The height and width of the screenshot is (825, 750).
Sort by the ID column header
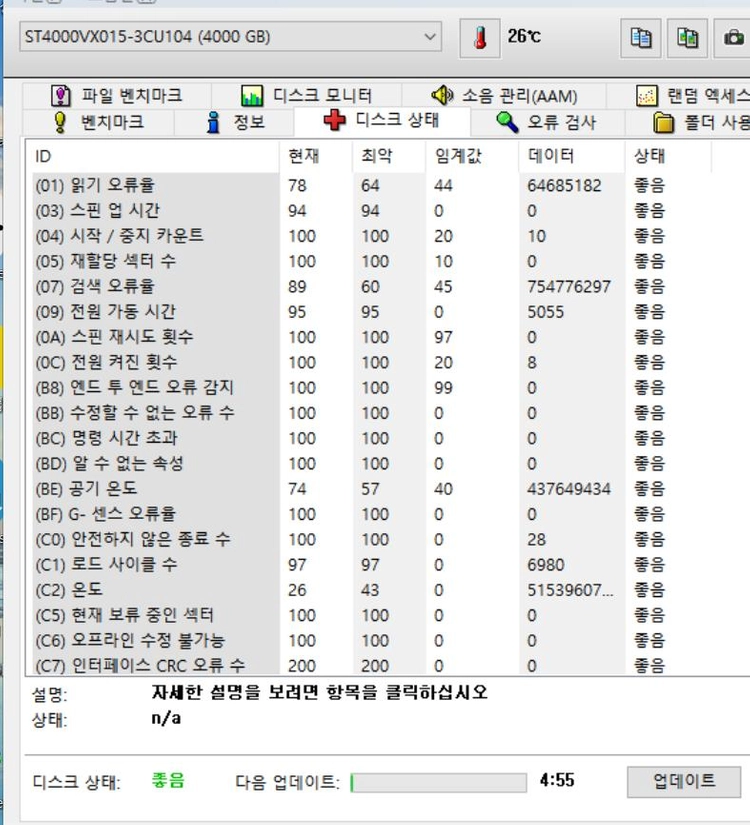(x=155, y=156)
